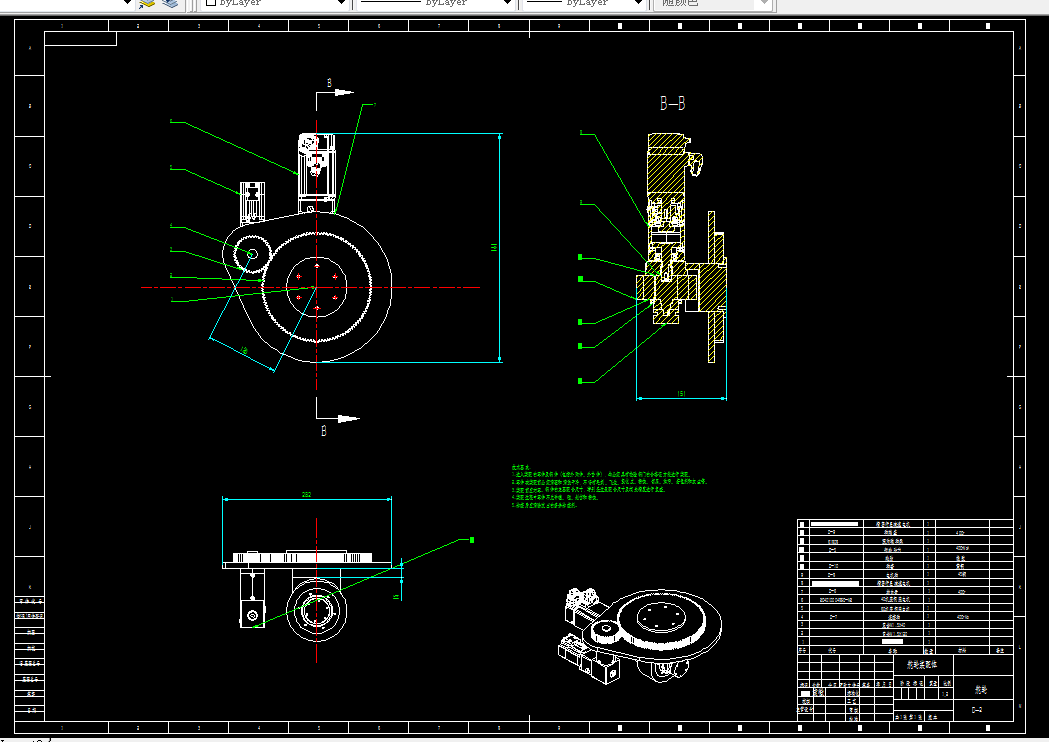Image resolution: width=1049 pixels, height=742 pixels.
Task: Click the small pinion gear center
Action: 252,254
